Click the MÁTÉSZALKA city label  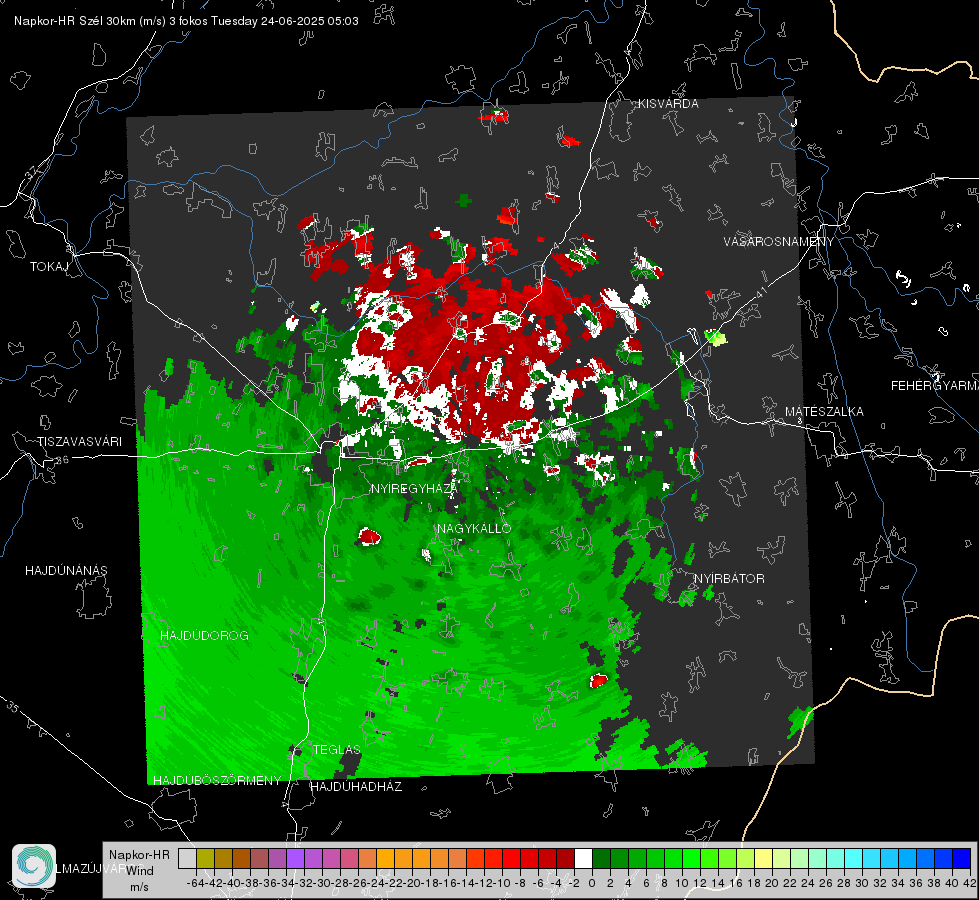(824, 412)
